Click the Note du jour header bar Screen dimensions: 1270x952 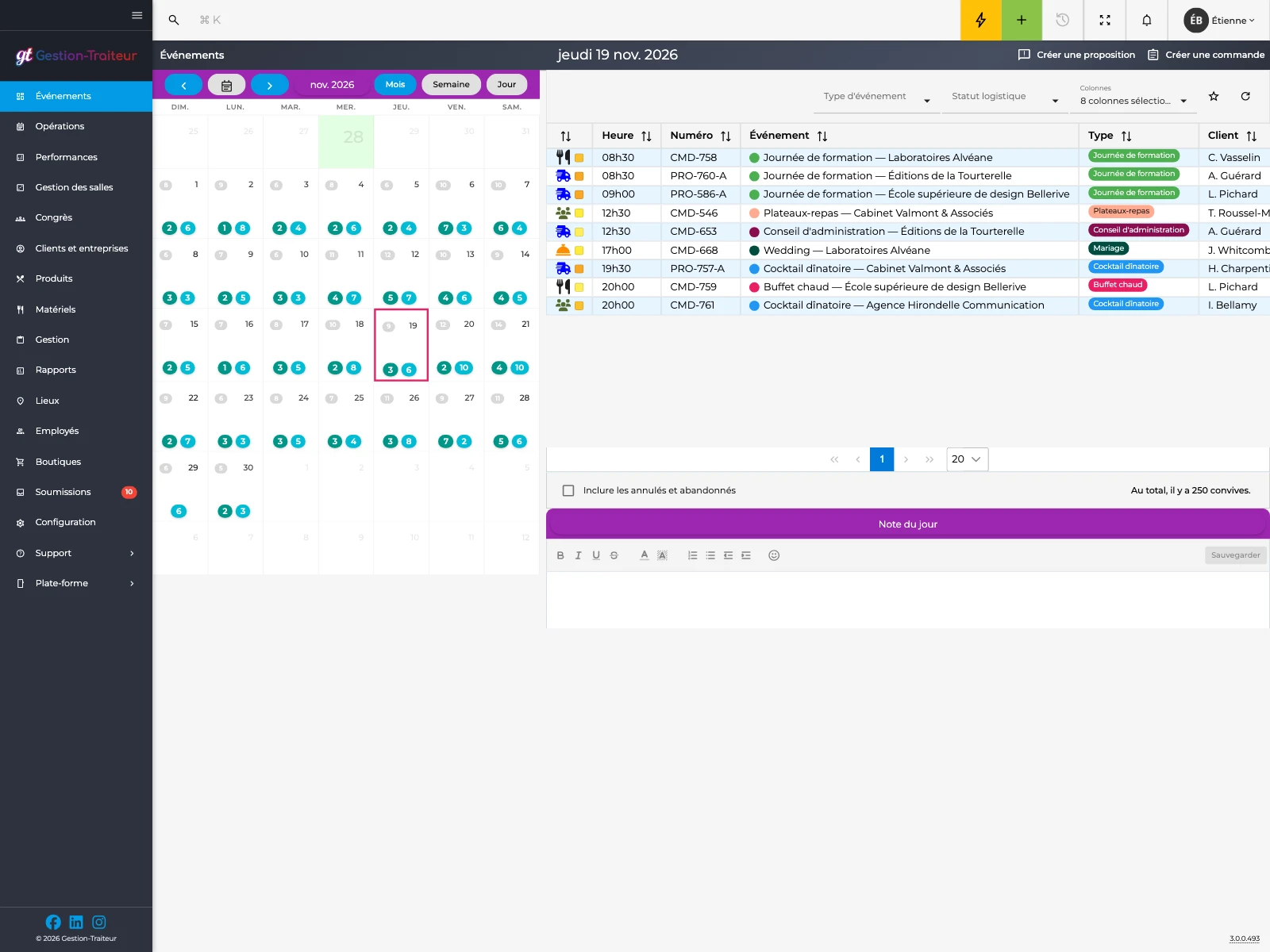(908, 524)
